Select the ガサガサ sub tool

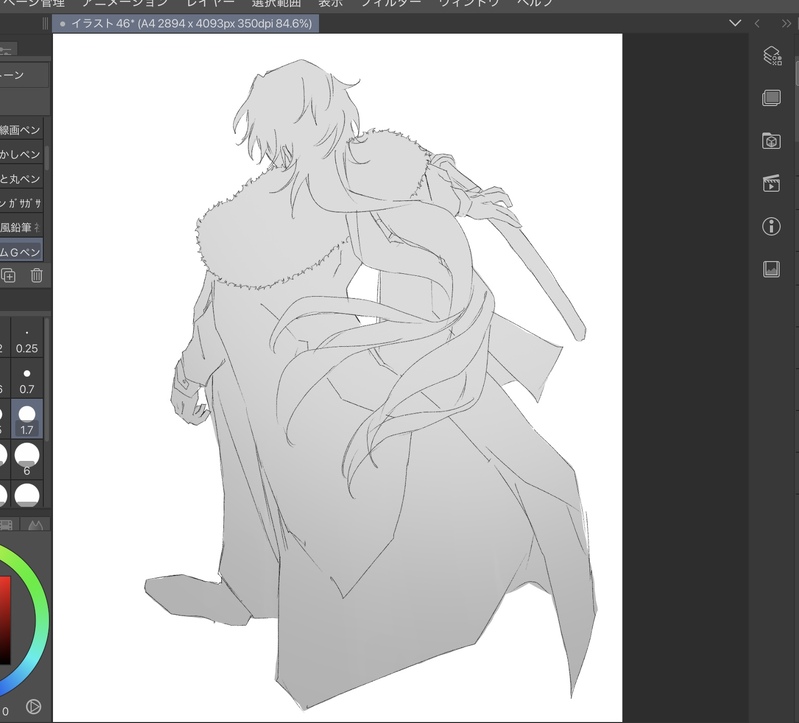point(21,203)
